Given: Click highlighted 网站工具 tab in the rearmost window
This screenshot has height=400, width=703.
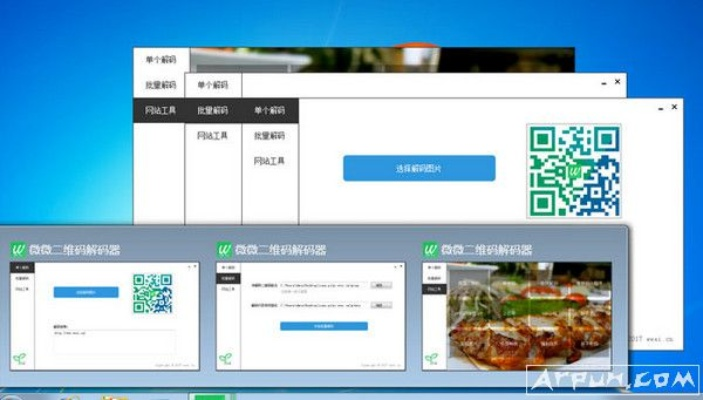Looking at the screenshot, I should pos(160,110).
